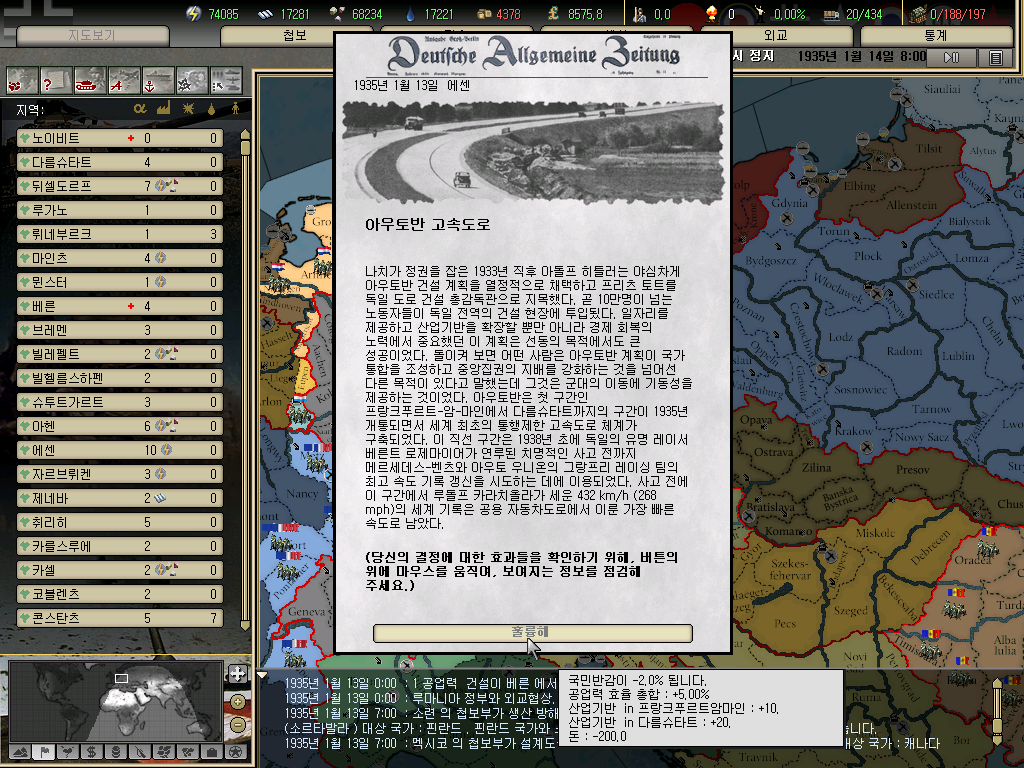Sort provinces by oil drop icon
The width and height of the screenshot is (1024, 768).
click(x=212, y=108)
